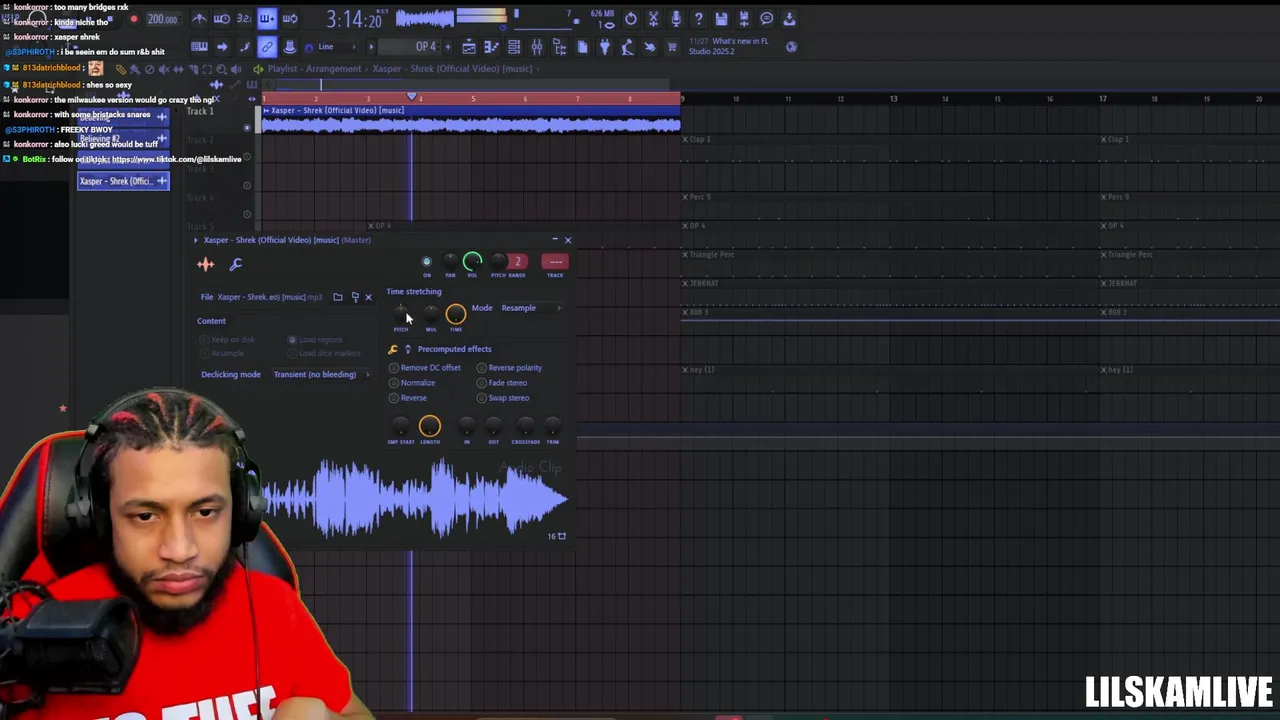Click the pitch RANGE value 2
Viewport: 1280px width, 720px height.
tap(517, 262)
